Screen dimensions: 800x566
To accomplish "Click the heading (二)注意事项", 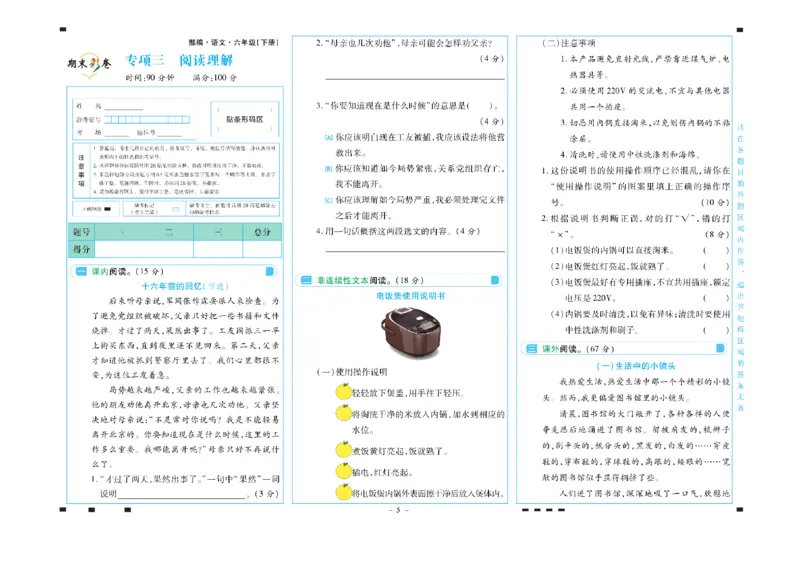I will click(568, 43).
